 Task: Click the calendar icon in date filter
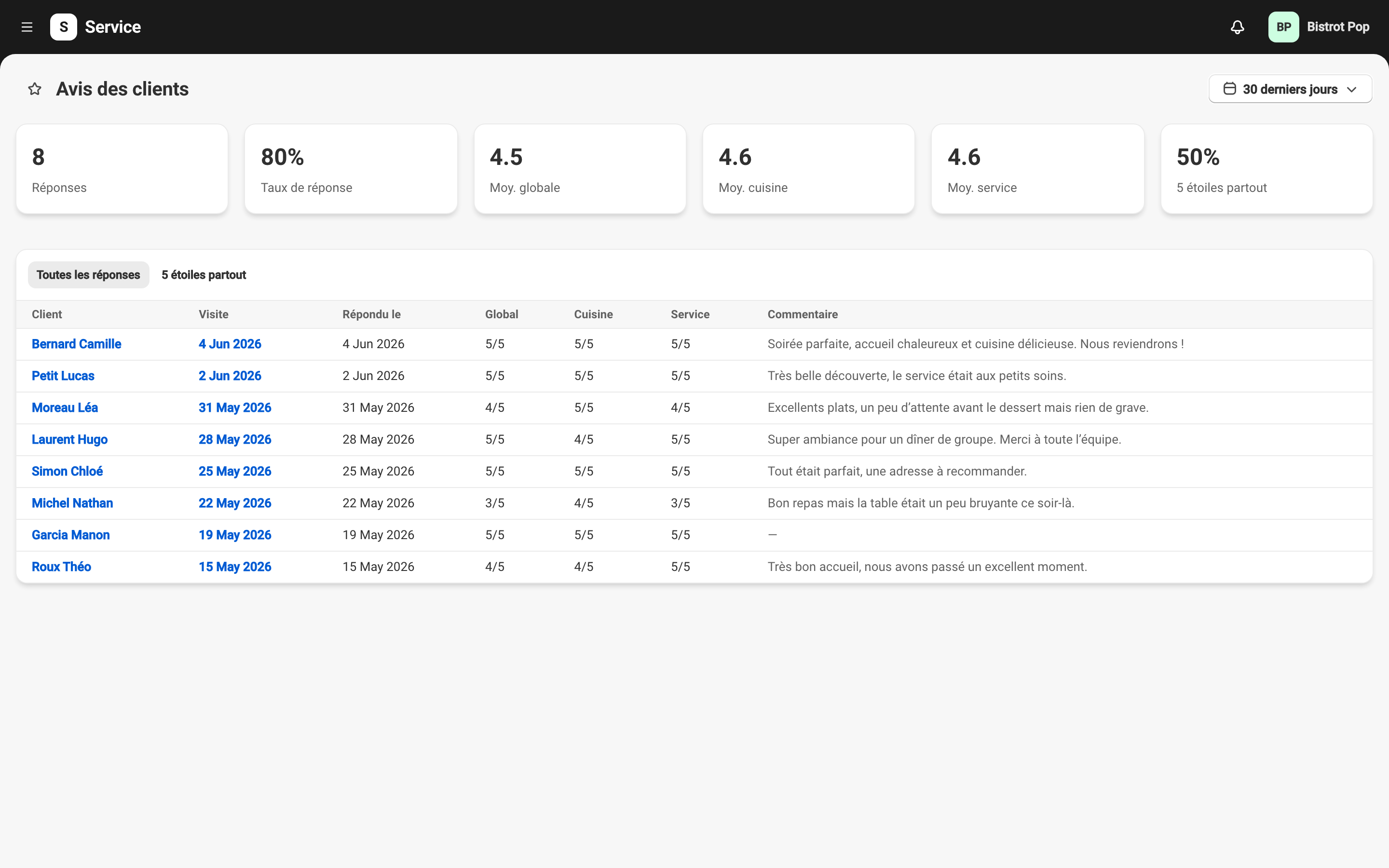[1229, 89]
